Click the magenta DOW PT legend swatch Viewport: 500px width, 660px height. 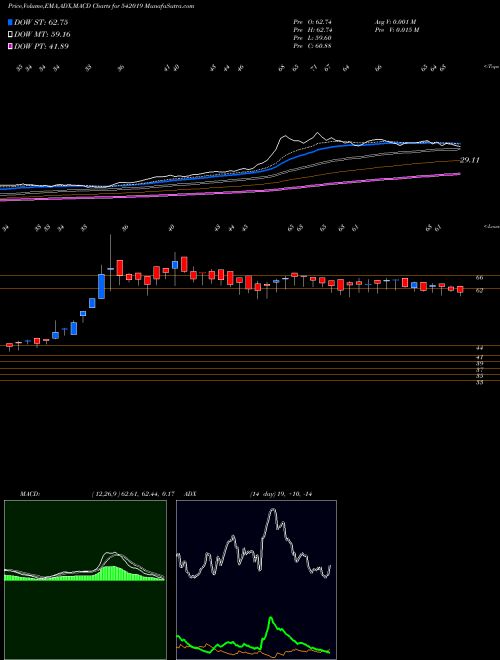pyautogui.click(x=11, y=46)
